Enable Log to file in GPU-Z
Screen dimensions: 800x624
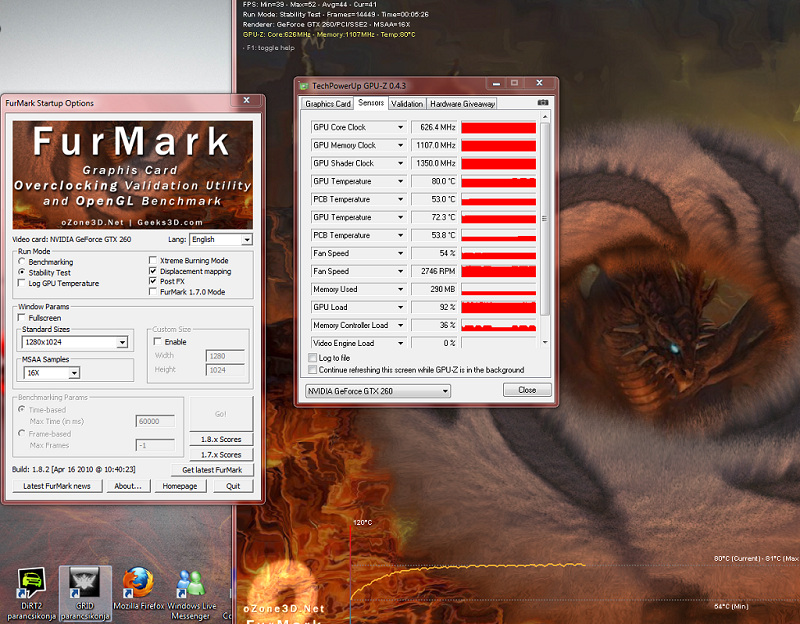[x=312, y=358]
